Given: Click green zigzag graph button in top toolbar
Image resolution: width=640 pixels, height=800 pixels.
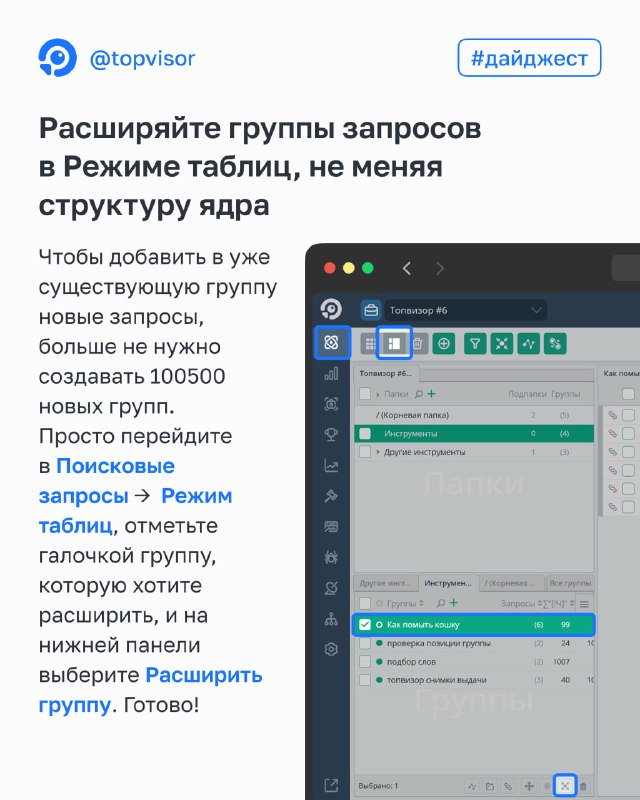Looking at the screenshot, I should click(x=528, y=344).
